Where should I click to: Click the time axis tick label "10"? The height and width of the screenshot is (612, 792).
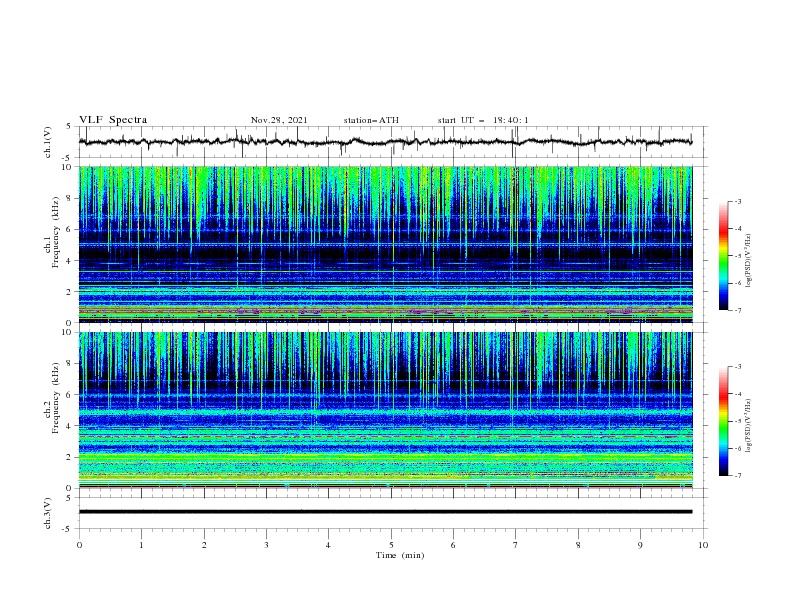tap(703, 545)
